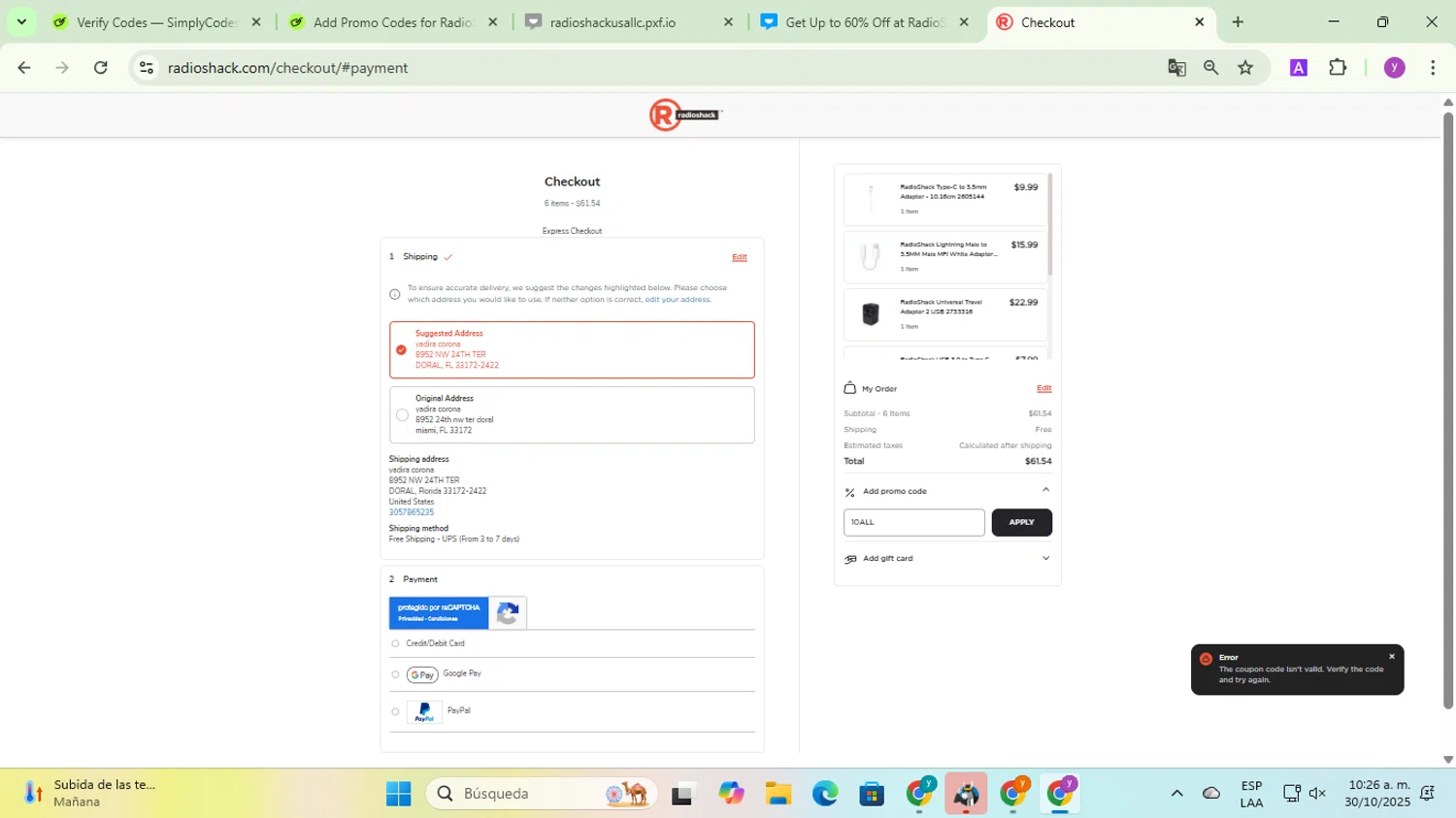Open Windows Start menu
1456x818 pixels.
(398, 794)
